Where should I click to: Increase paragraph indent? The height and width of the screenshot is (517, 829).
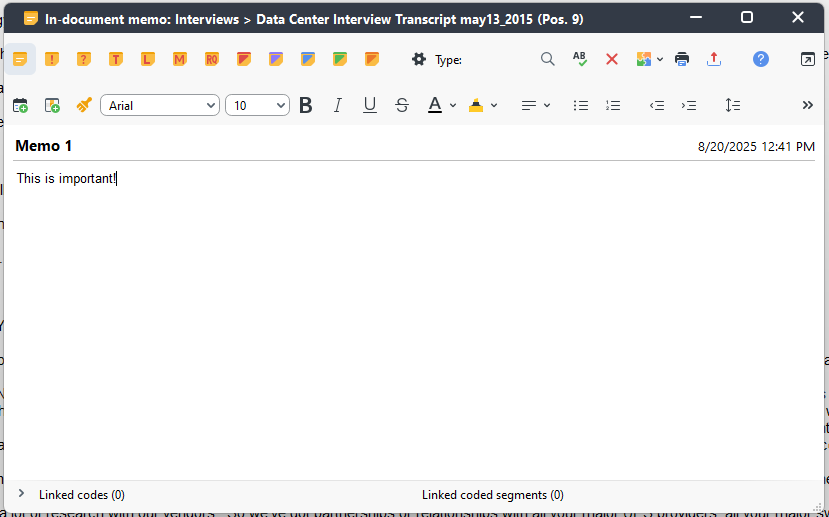[x=689, y=105]
